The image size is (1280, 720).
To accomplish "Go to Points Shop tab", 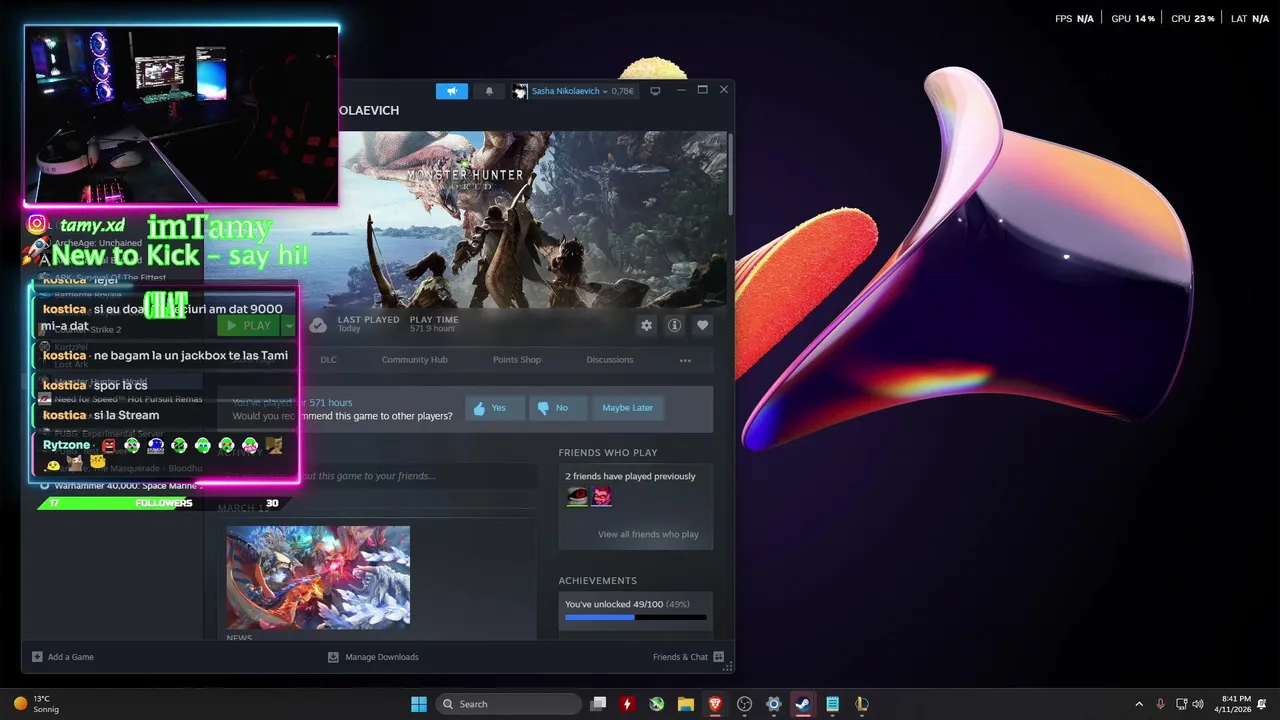I will 517,359.
